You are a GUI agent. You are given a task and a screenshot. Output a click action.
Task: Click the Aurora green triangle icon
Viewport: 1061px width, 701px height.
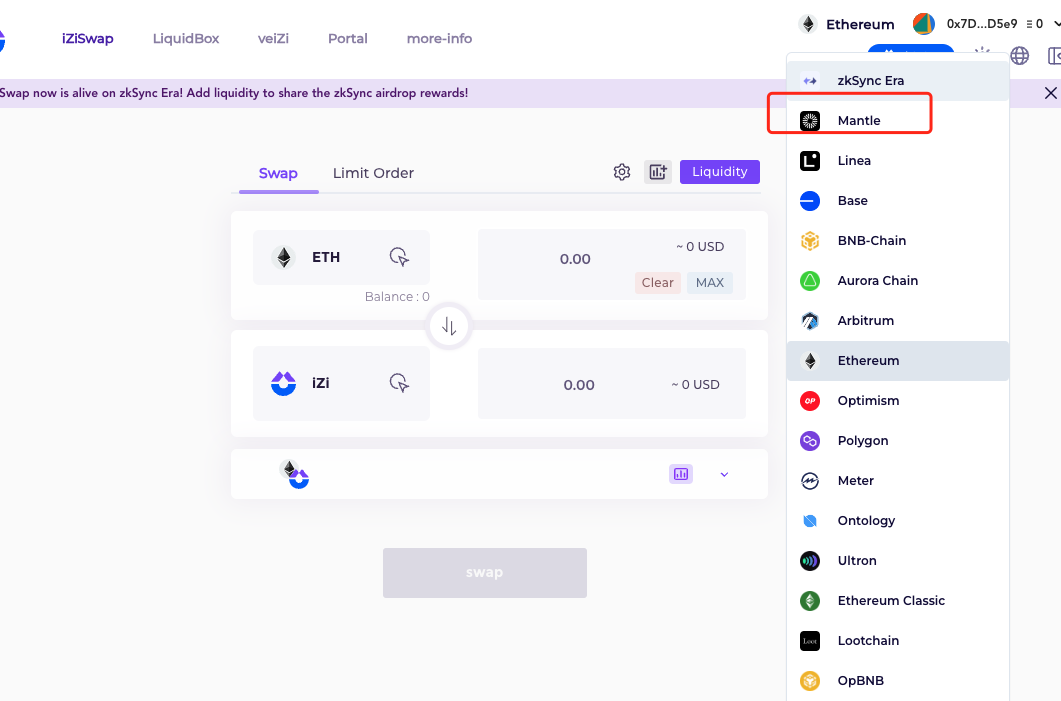(x=810, y=280)
